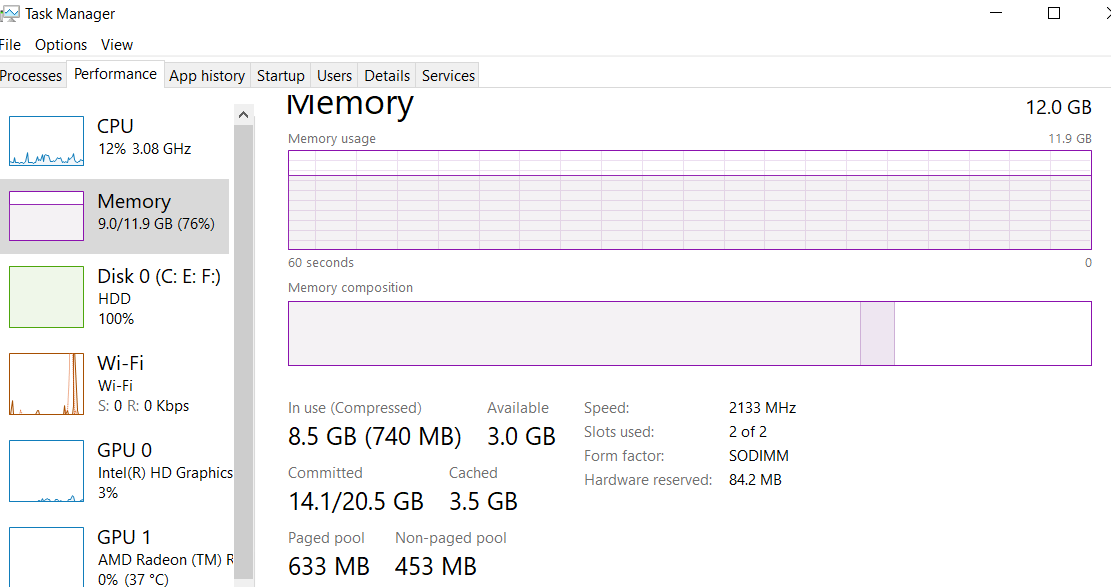Screen dimensions: 1111x587
Task: Open the Wi-Fi activity graph thumbnail
Action: click(x=46, y=384)
